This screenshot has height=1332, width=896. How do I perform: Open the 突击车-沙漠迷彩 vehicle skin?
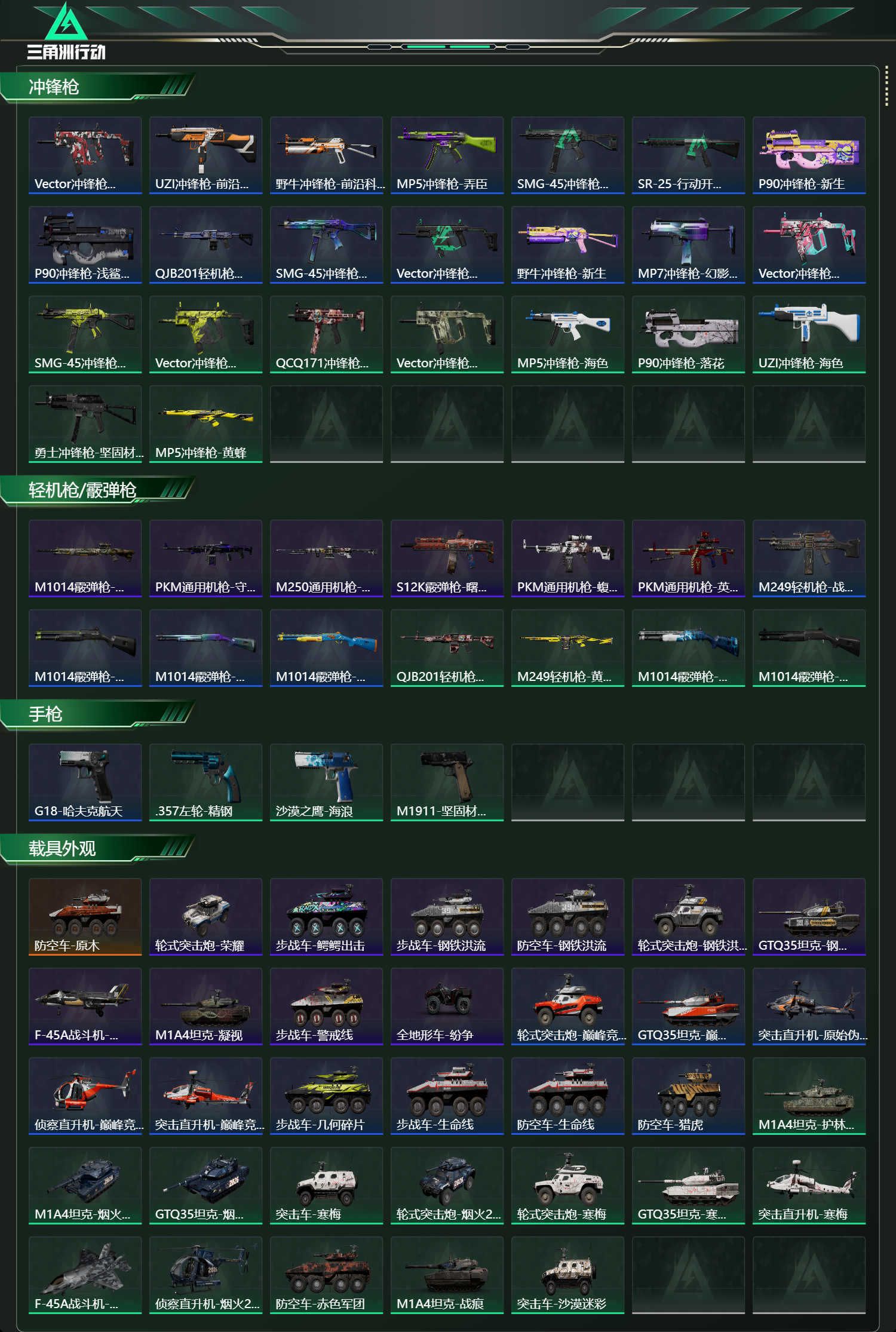coord(567,1275)
